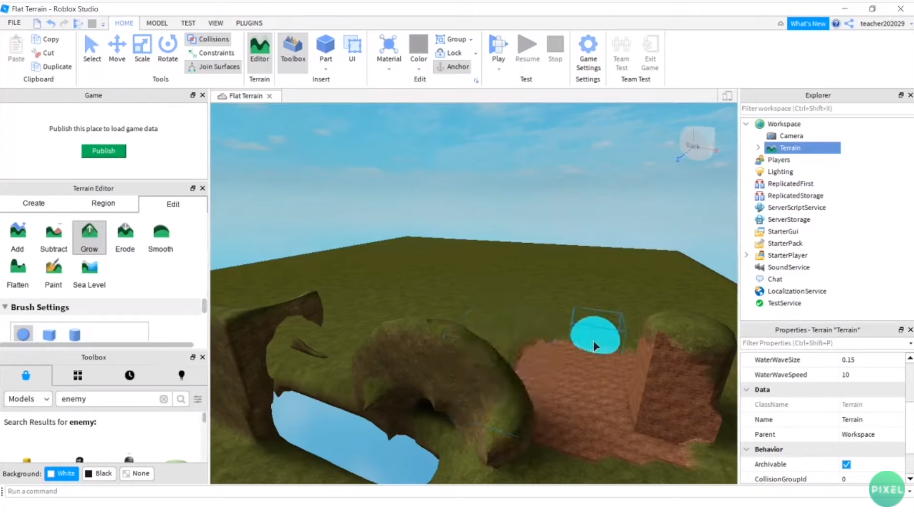914x513 pixels.
Task: Choose the cube brush shape
Action: [x=49, y=335]
